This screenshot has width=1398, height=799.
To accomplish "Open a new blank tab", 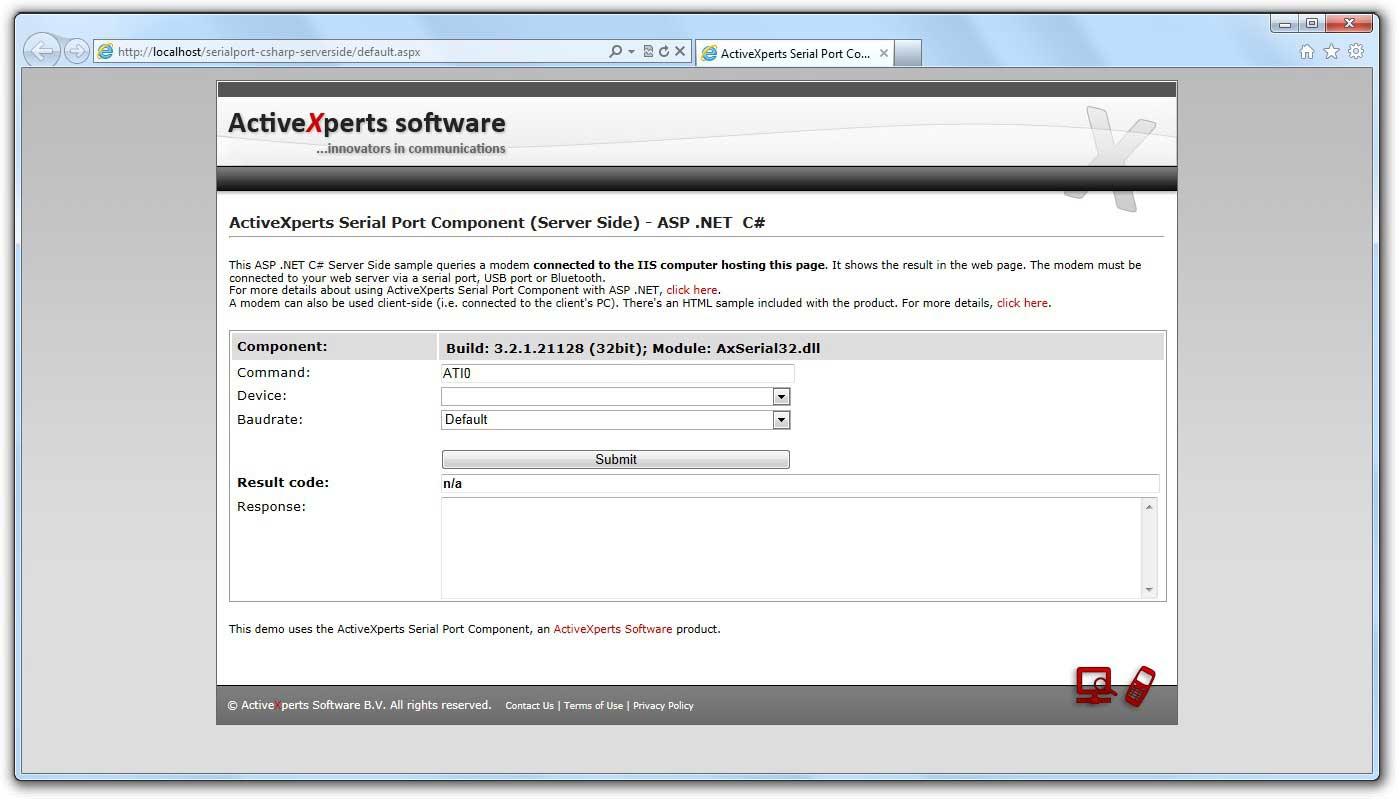I will click(x=907, y=54).
